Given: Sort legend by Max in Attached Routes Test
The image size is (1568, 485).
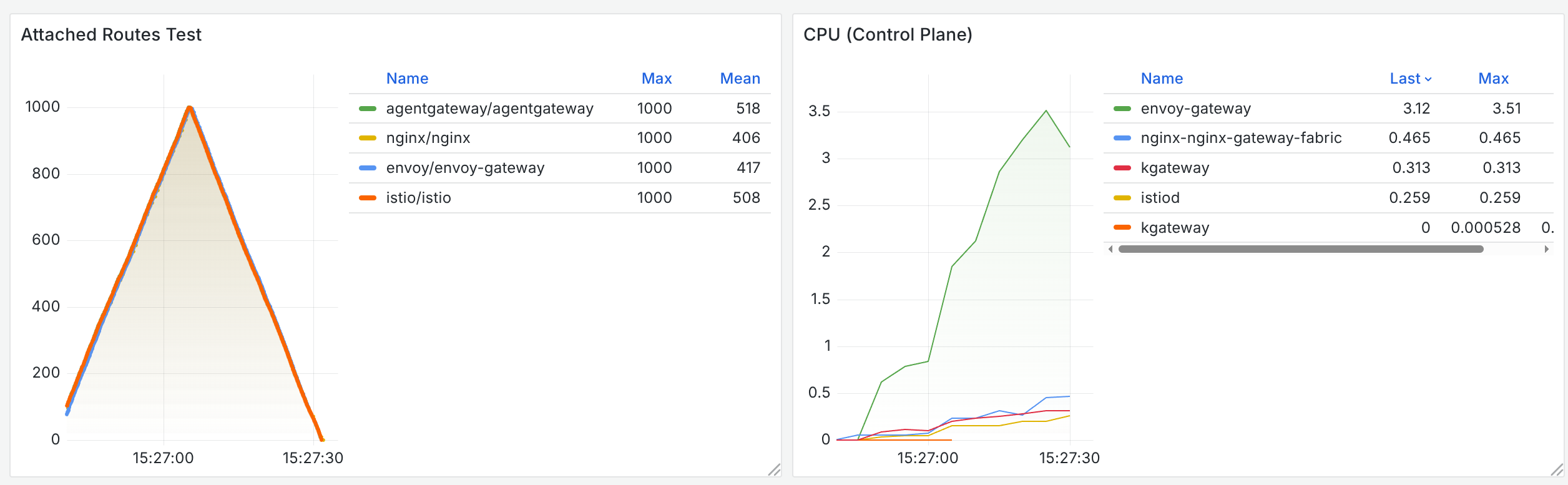Looking at the screenshot, I should (x=657, y=79).
